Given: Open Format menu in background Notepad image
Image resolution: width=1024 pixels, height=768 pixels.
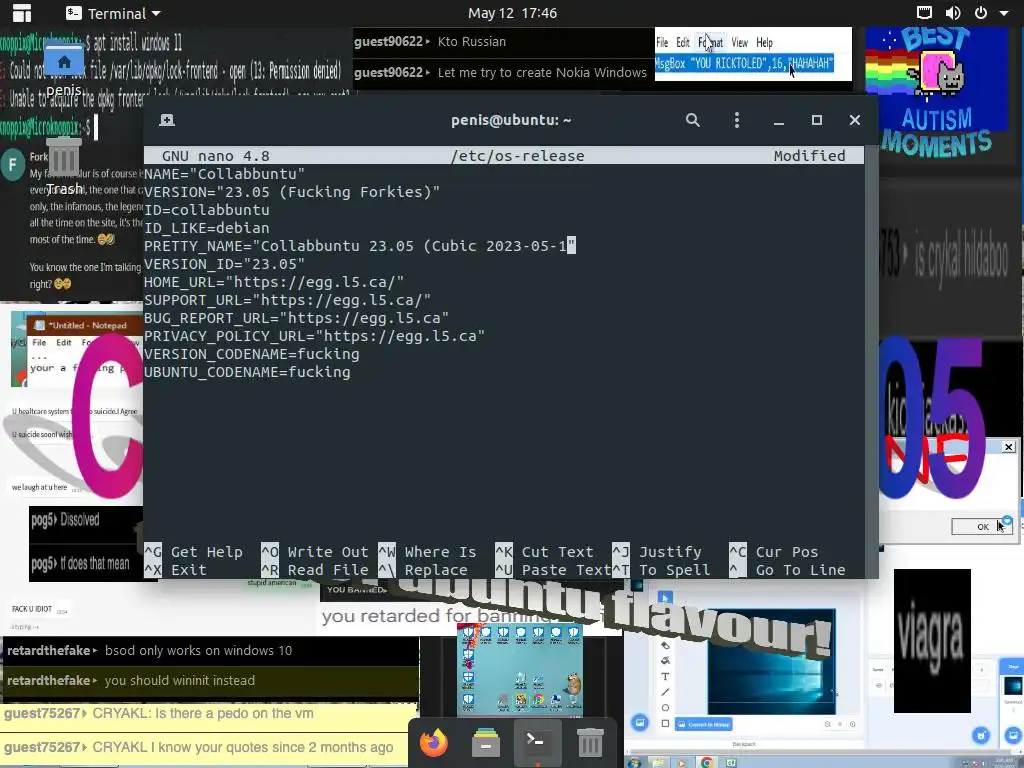Looking at the screenshot, I should [x=711, y=42].
